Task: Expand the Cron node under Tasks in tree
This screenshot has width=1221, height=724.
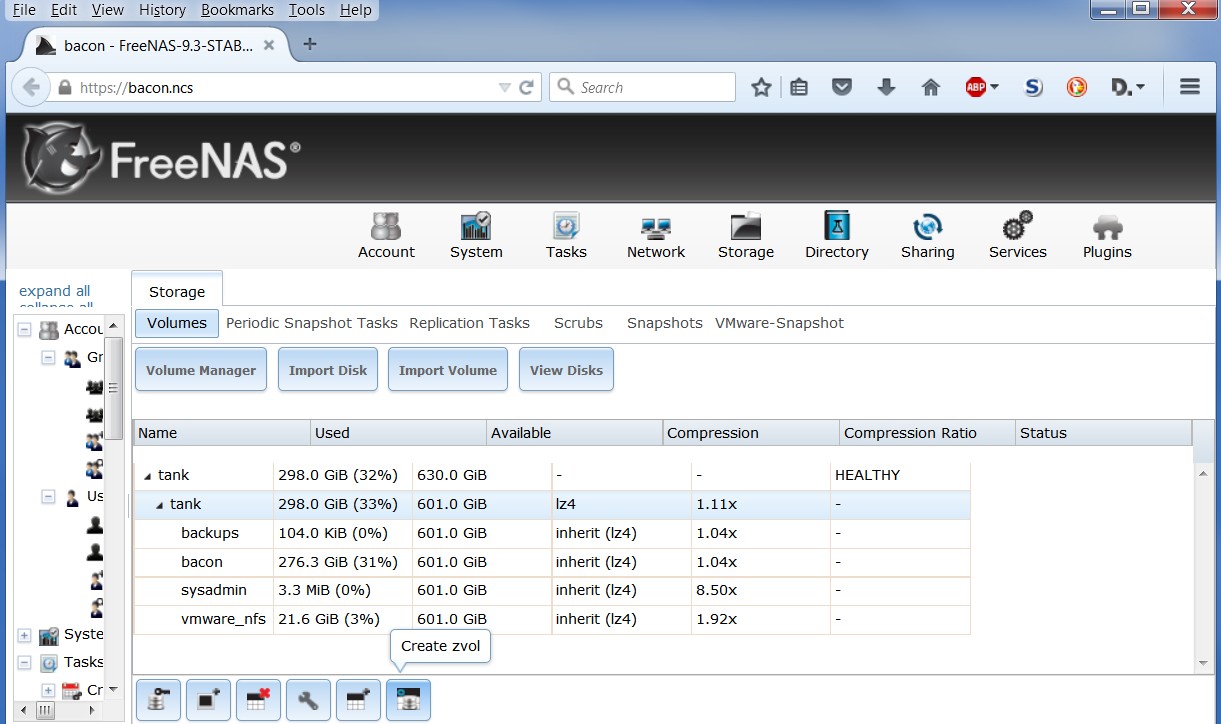Action: click(48, 690)
